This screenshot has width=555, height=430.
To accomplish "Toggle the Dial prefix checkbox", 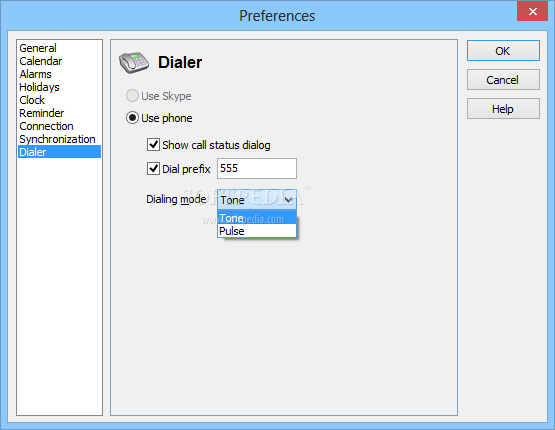I will (x=153, y=168).
